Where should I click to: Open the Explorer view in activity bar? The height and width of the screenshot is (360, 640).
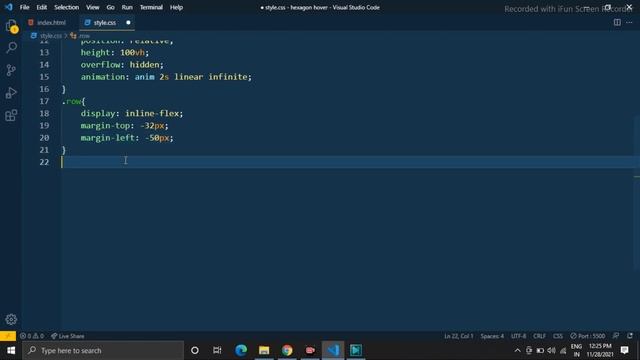coord(11,26)
